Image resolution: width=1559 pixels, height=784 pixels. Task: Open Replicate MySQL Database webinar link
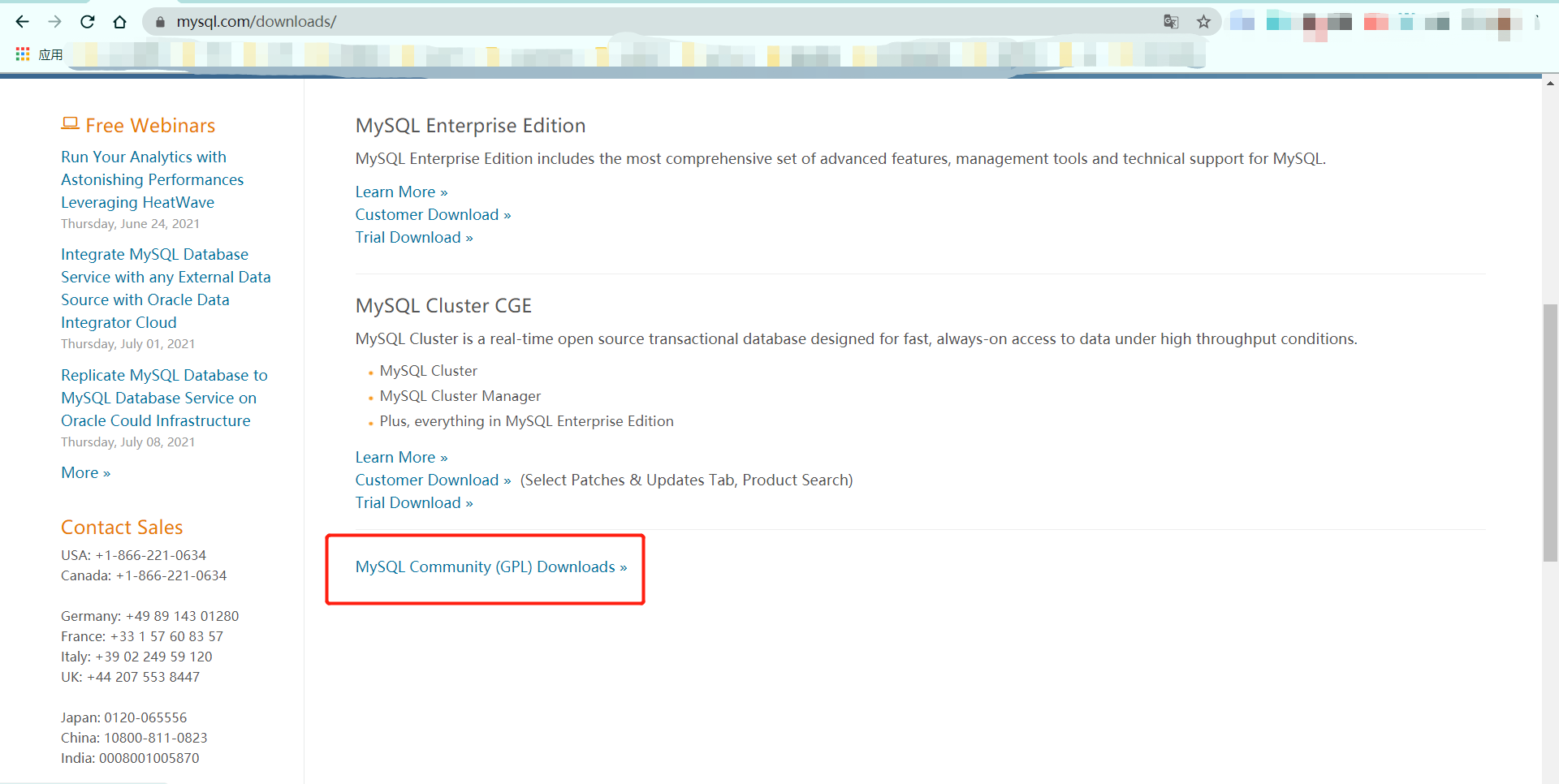pos(164,398)
